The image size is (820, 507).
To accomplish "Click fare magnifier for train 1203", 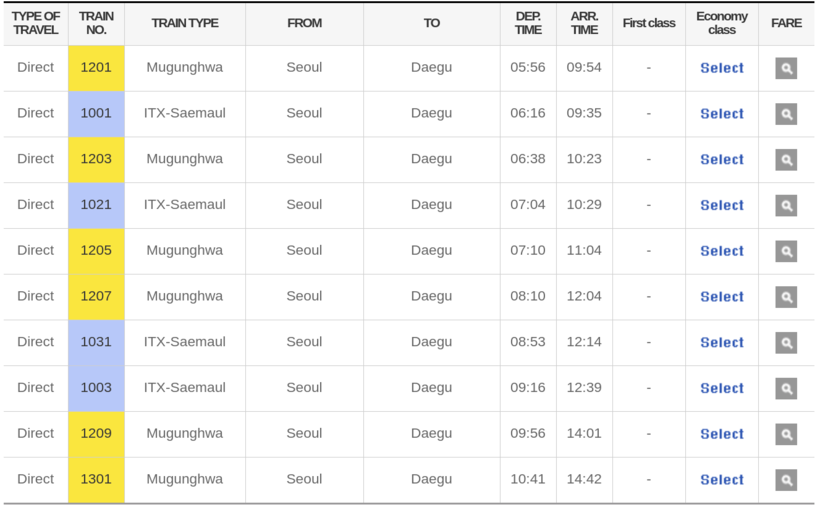I will (x=786, y=160).
